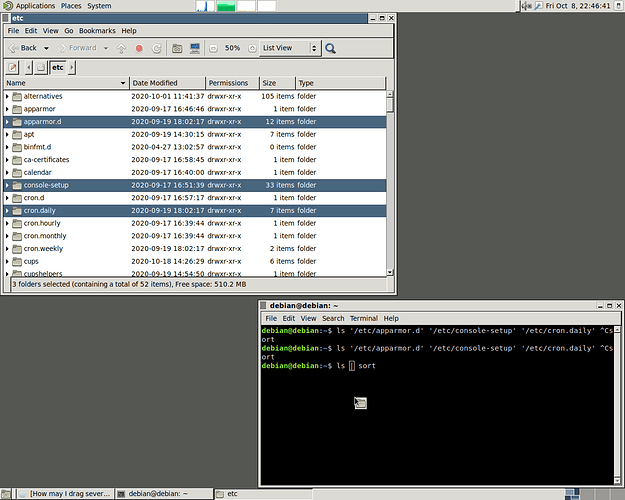Click the Zoom in icon beside 50%
The image size is (625, 500).
(252, 48)
